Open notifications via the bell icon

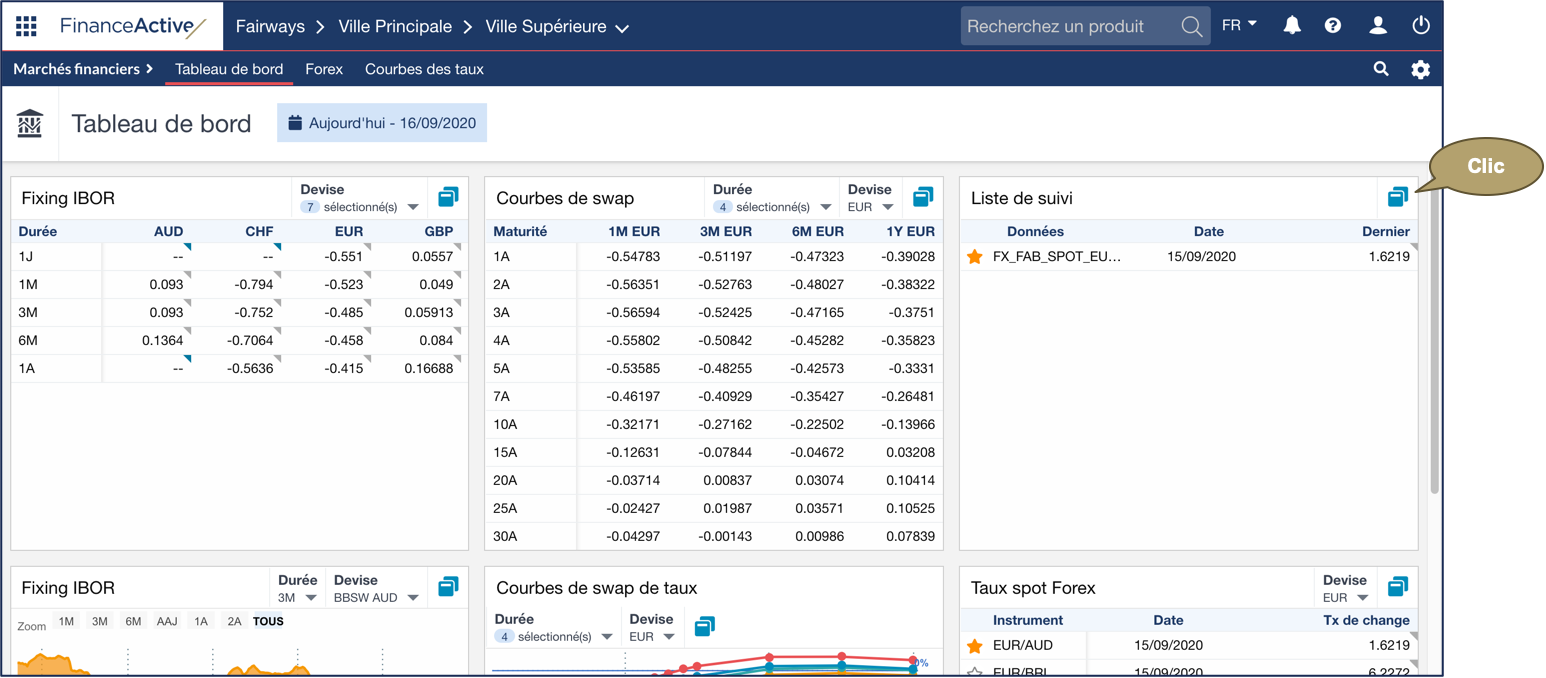[1291, 26]
